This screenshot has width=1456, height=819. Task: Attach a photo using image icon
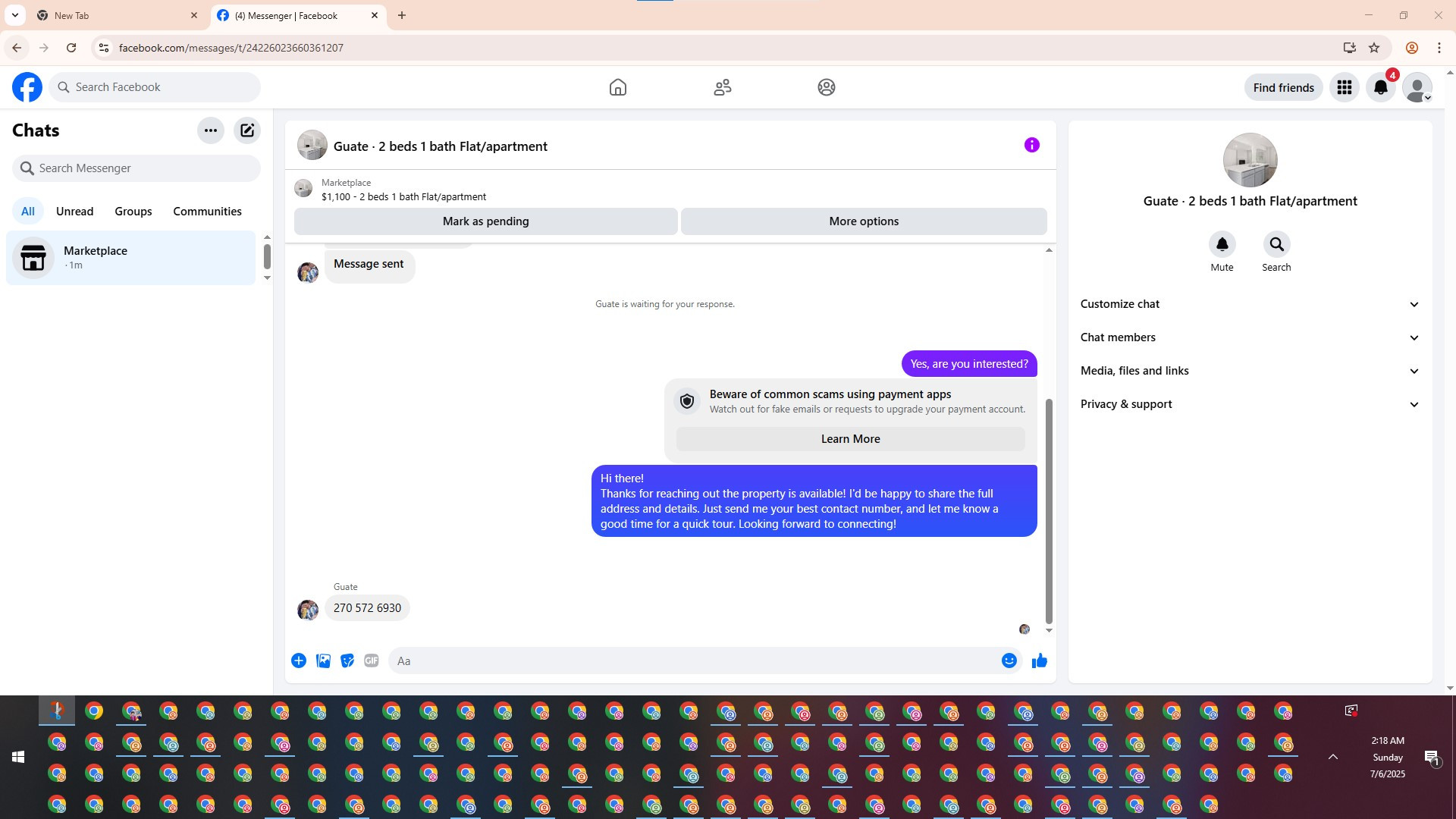pyautogui.click(x=323, y=661)
